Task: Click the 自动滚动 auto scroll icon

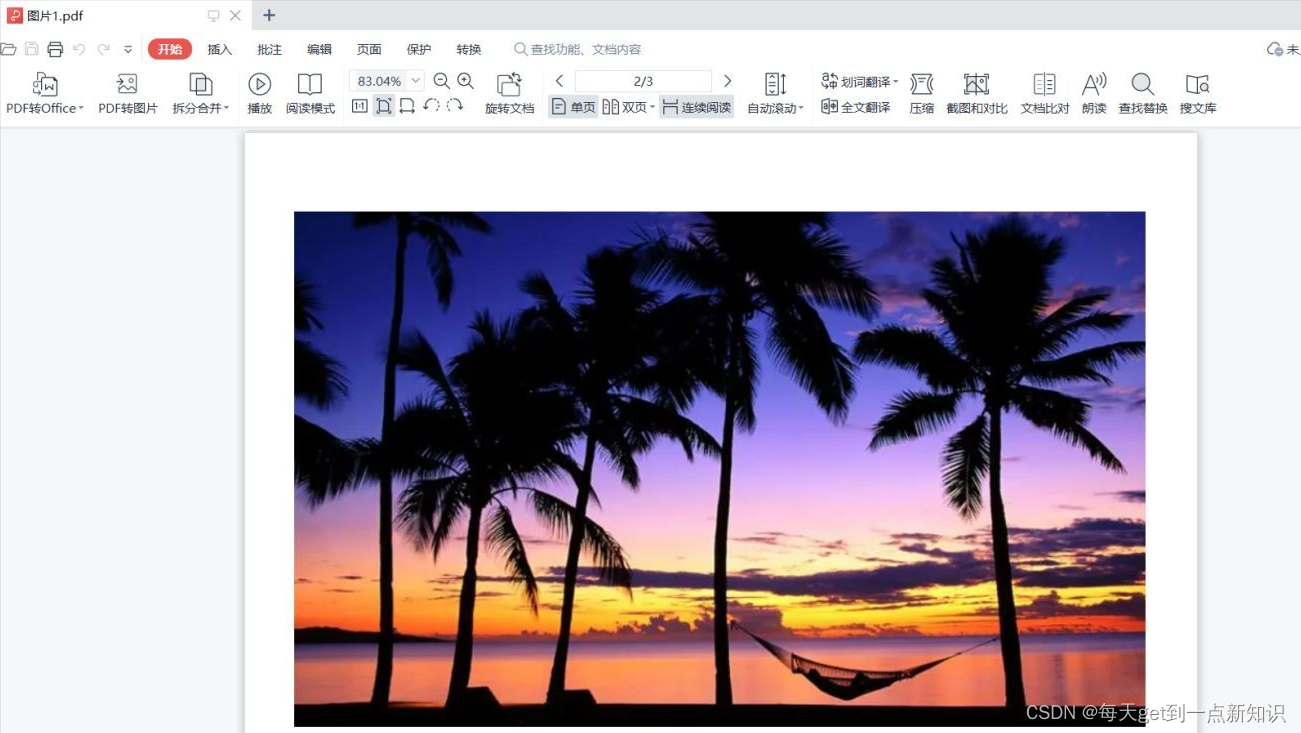Action: tap(775, 84)
